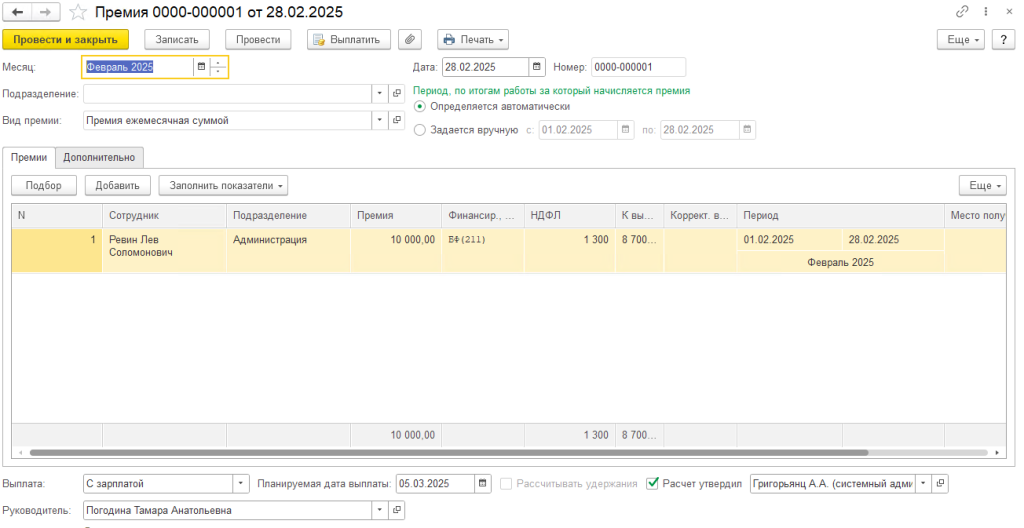Click the Провести button
1024x528 pixels.
pos(258,39)
